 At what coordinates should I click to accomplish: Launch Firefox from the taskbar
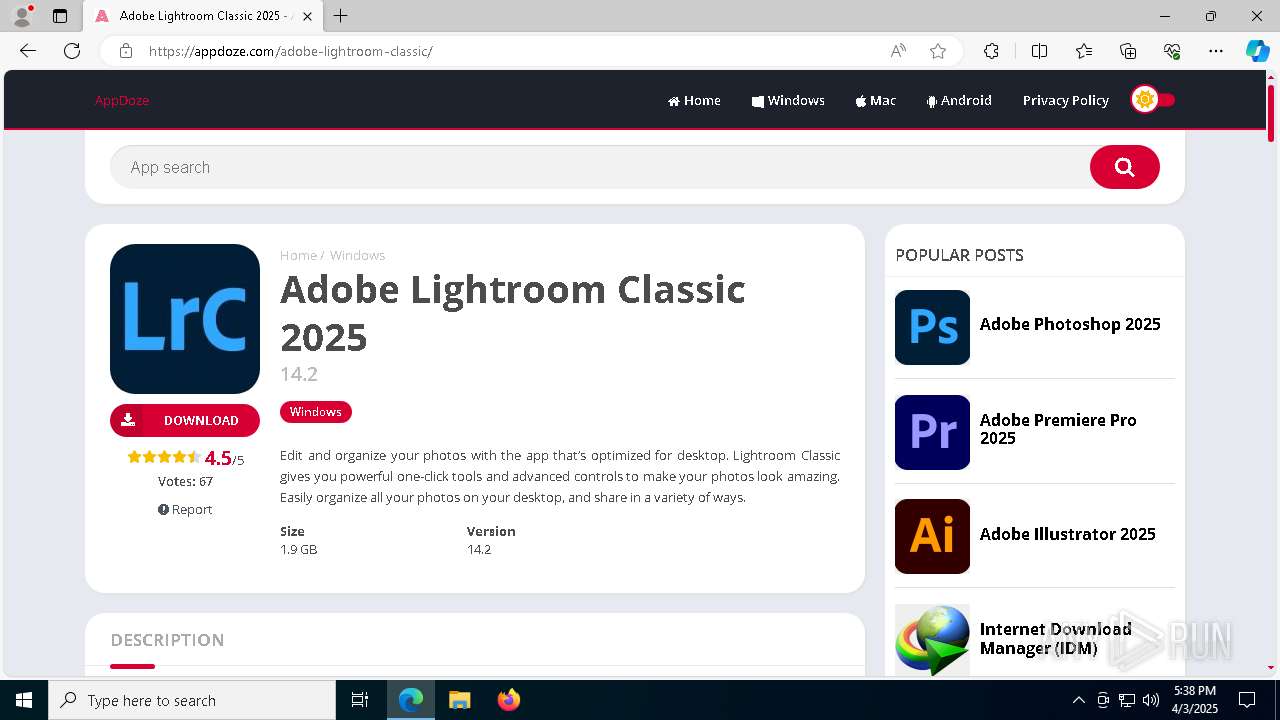[508, 700]
